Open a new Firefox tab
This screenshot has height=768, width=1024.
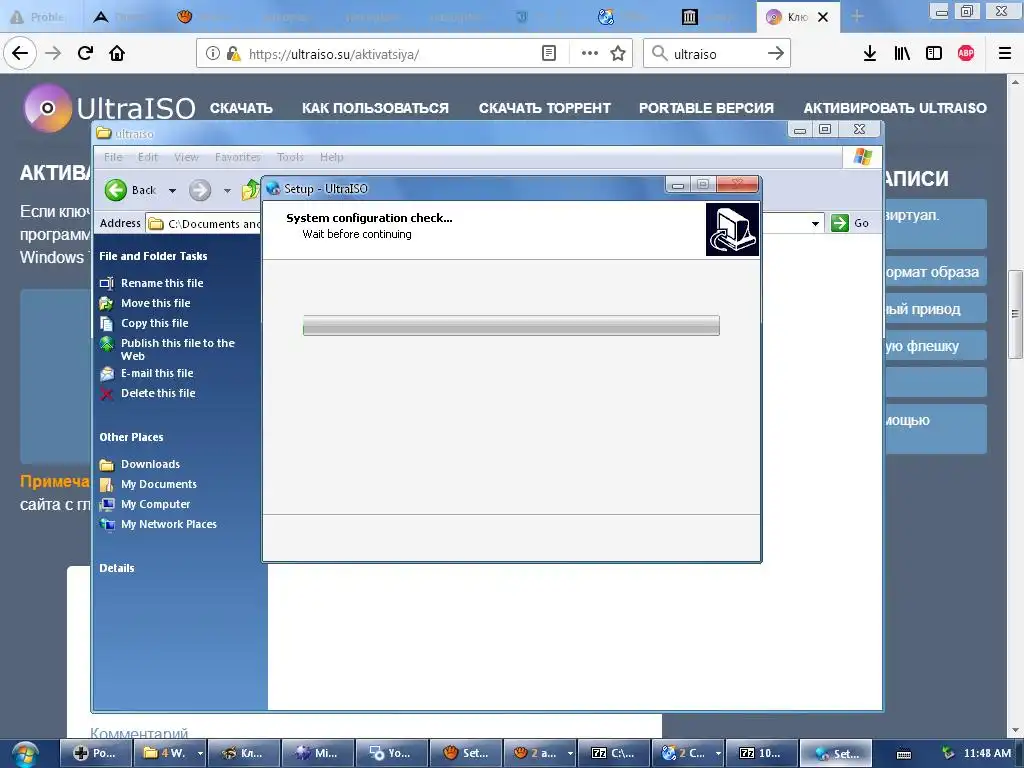click(x=857, y=17)
